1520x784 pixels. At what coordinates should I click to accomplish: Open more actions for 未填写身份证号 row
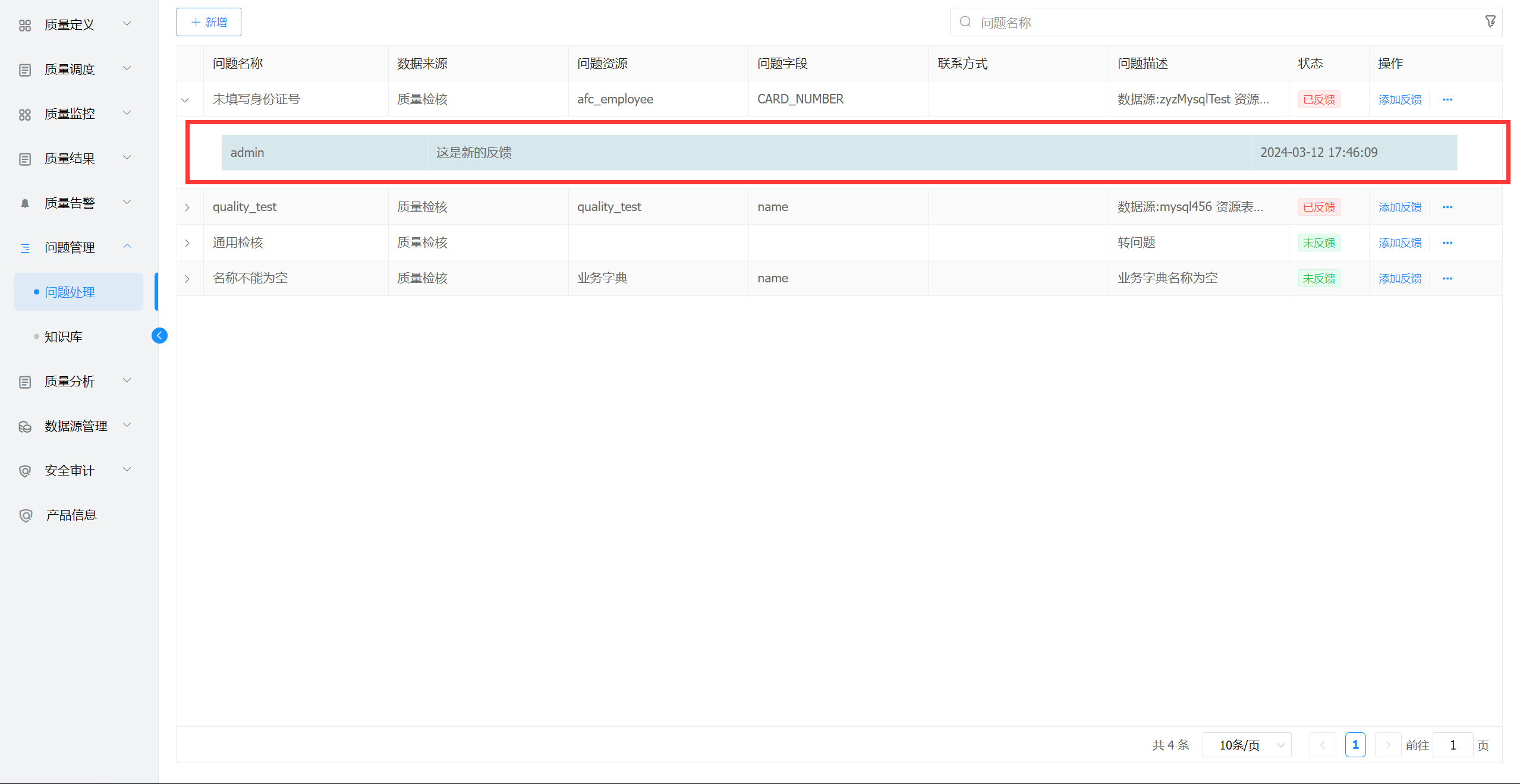1447,100
